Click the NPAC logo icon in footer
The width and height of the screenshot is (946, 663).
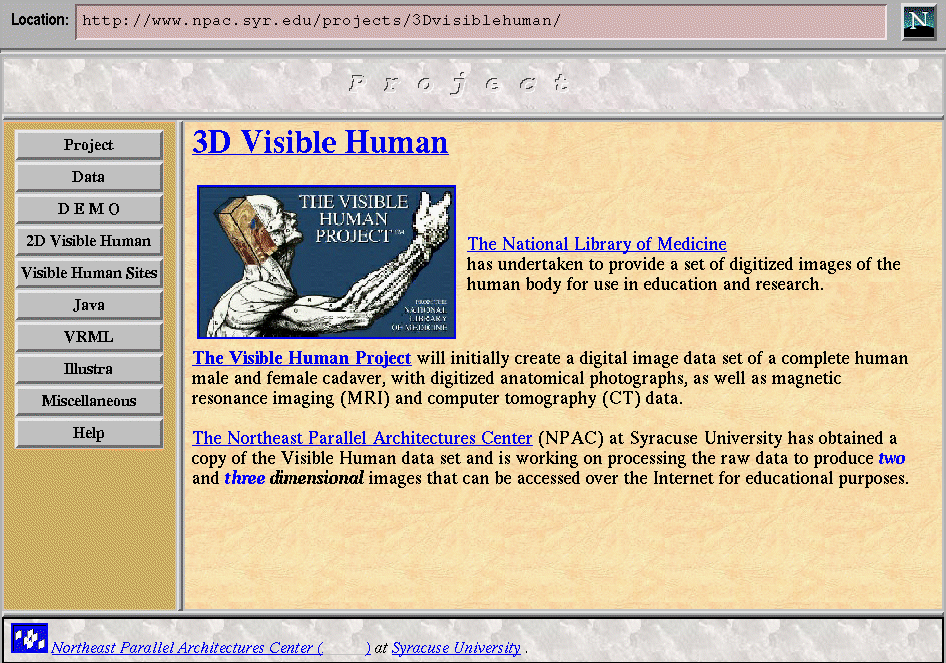29,638
